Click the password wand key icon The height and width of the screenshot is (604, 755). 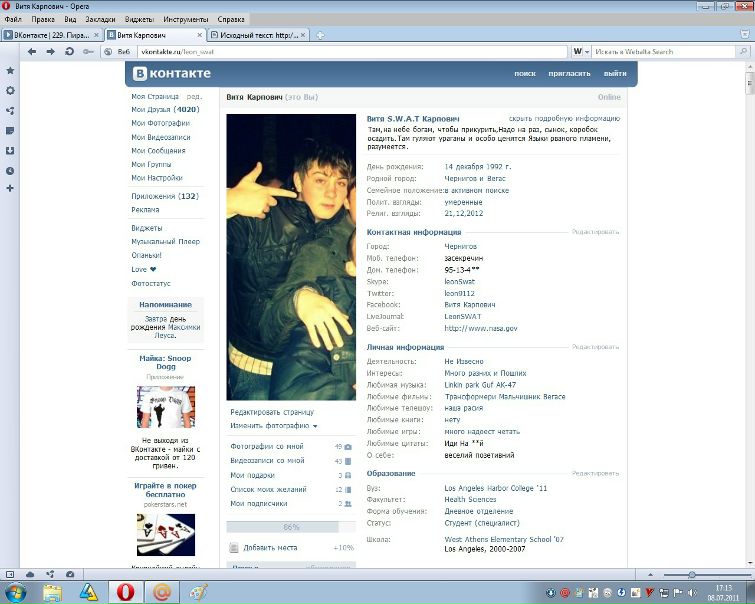tap(89, 51)
